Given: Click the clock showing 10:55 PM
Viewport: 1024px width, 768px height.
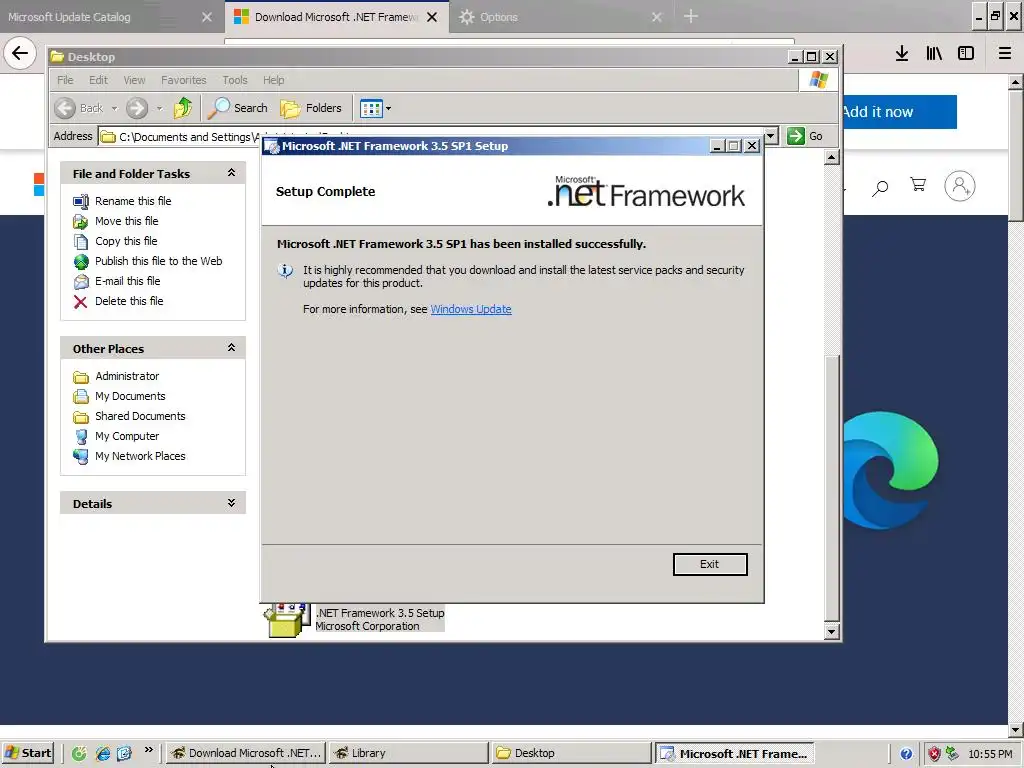Looking at the screenshot, I should point(990,754).
